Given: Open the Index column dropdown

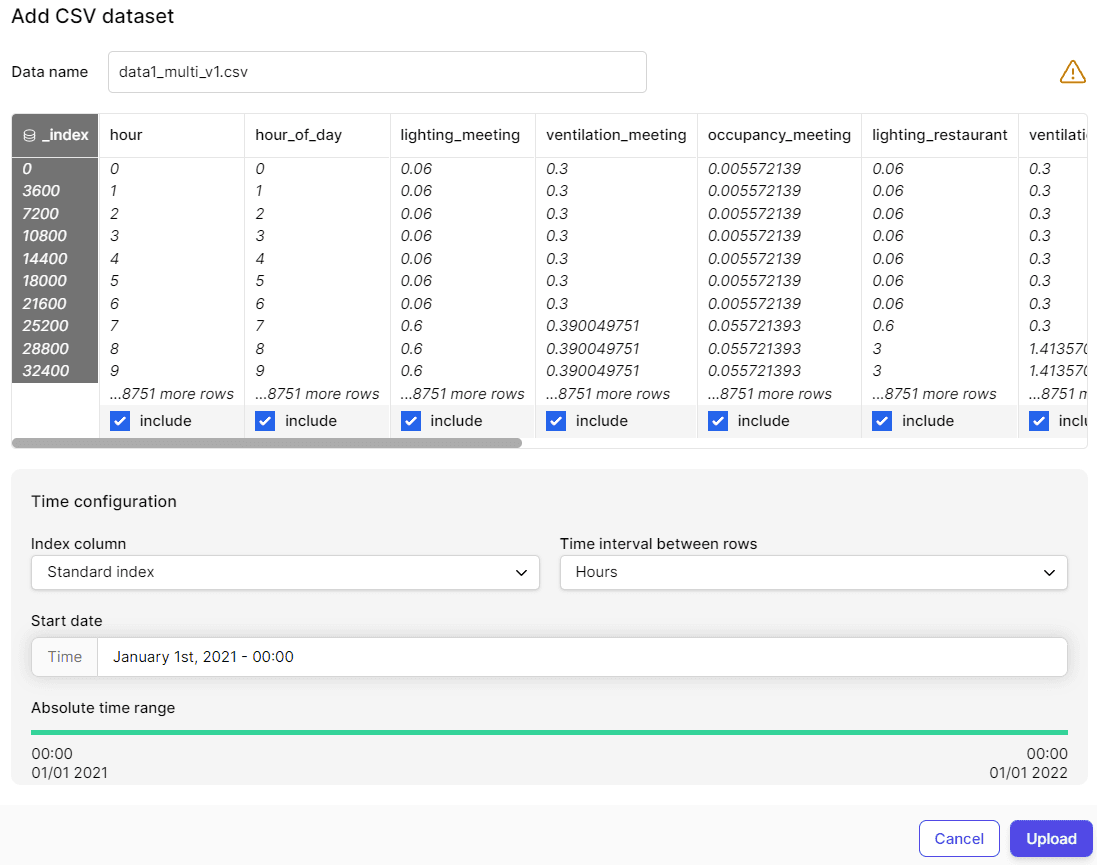Looking at the screenshot, I should tap(285, 572).
